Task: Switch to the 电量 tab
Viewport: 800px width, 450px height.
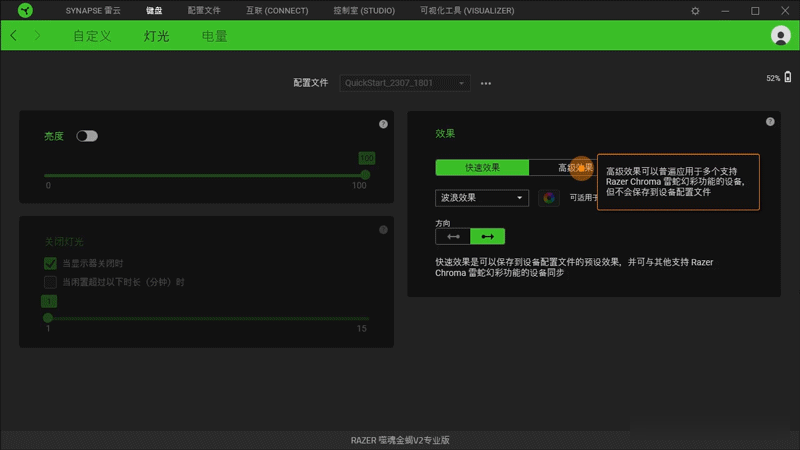Action: click(214, 36)
